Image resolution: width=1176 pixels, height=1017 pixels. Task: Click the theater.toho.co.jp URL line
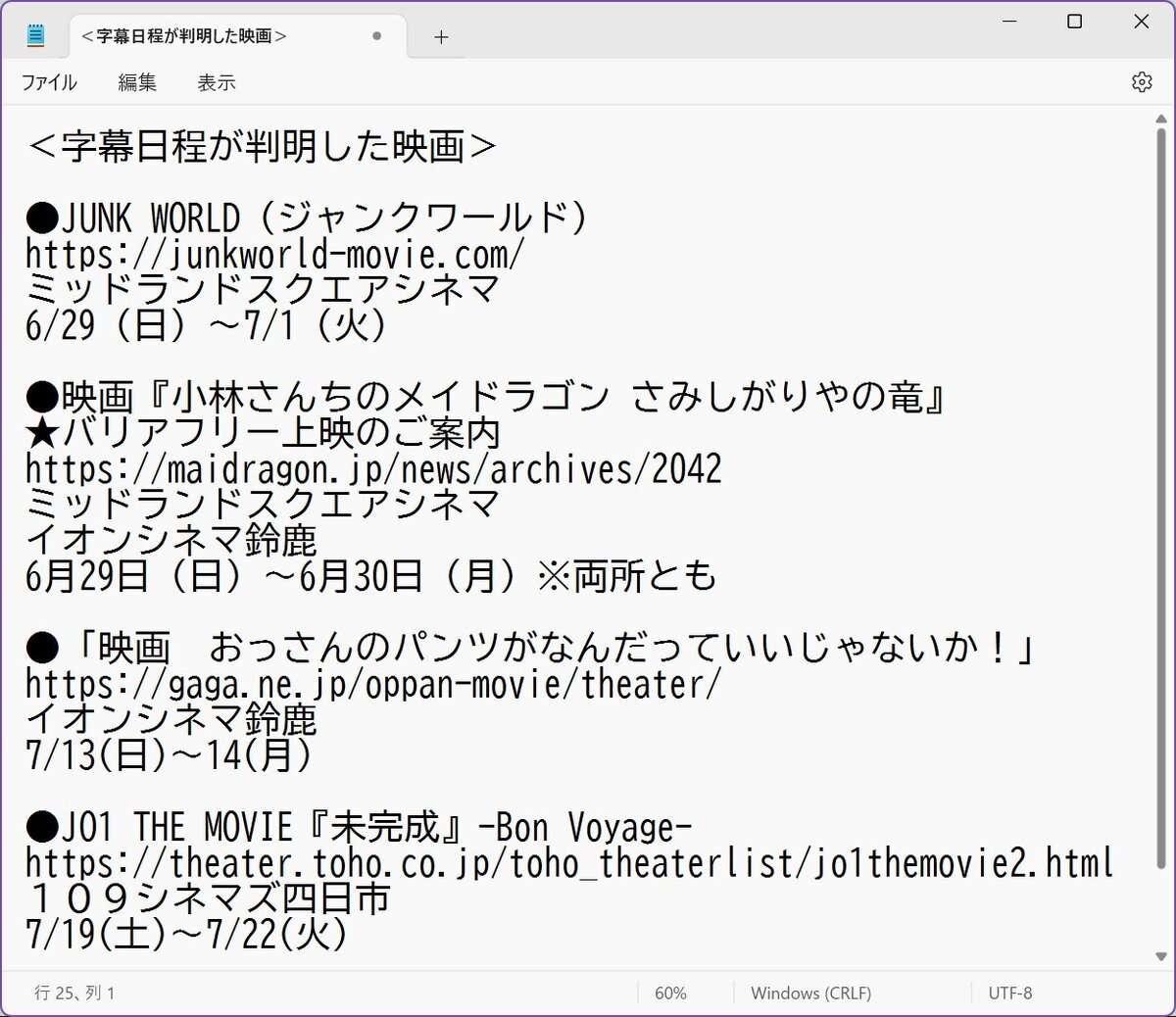coord(569,863)
